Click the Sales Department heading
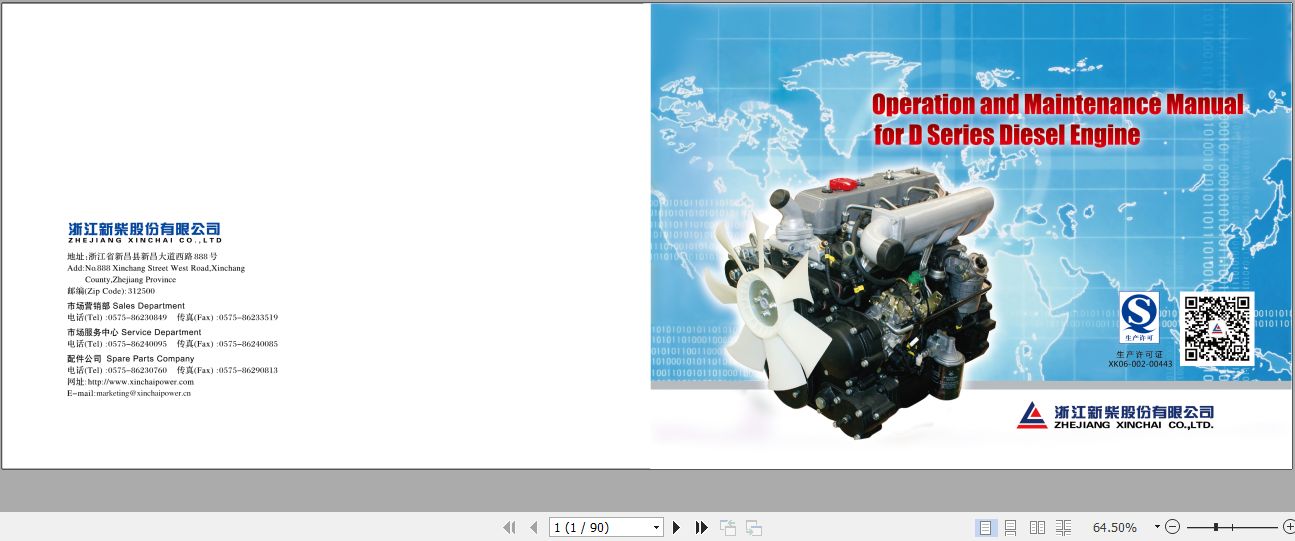 (x=126, y=306)
